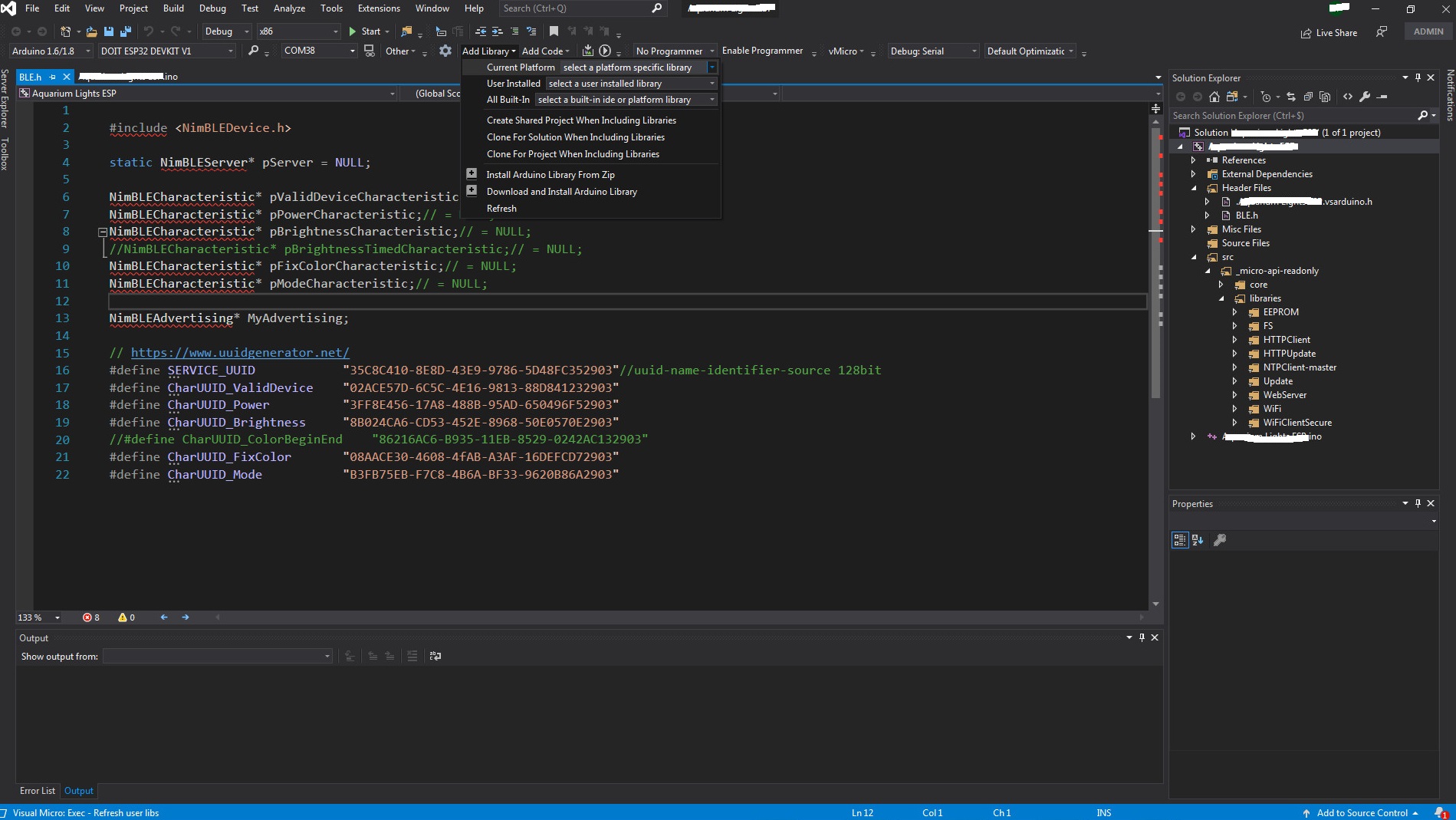Click Properties wrench icon in Solution Explorer
The height and width of the screenshot is (820, 1456).
click(1365, 97)
